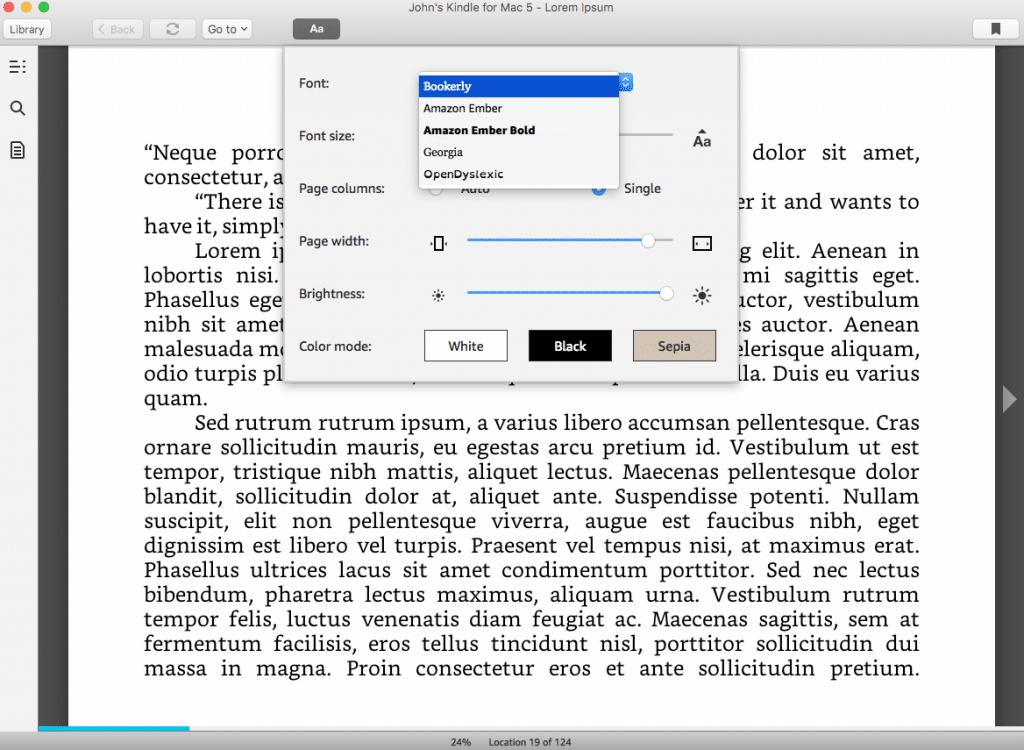Click the right arrow to turn the page
1024x750 pixels.
coord(1009,398)
